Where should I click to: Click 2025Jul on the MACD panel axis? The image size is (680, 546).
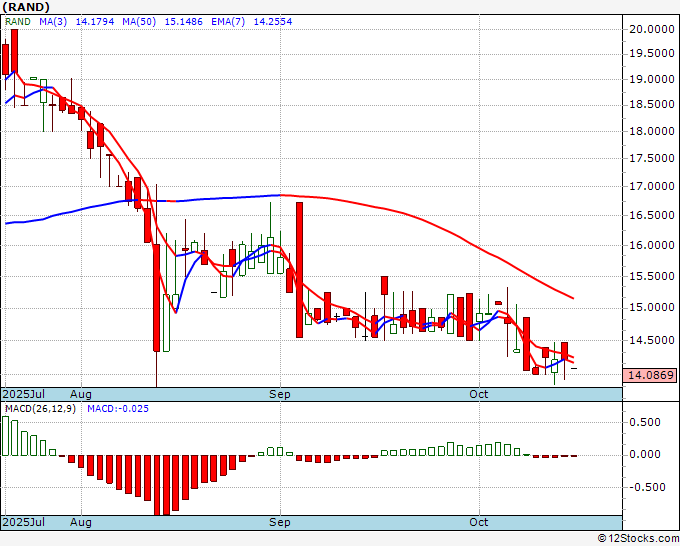coord(24,522)
